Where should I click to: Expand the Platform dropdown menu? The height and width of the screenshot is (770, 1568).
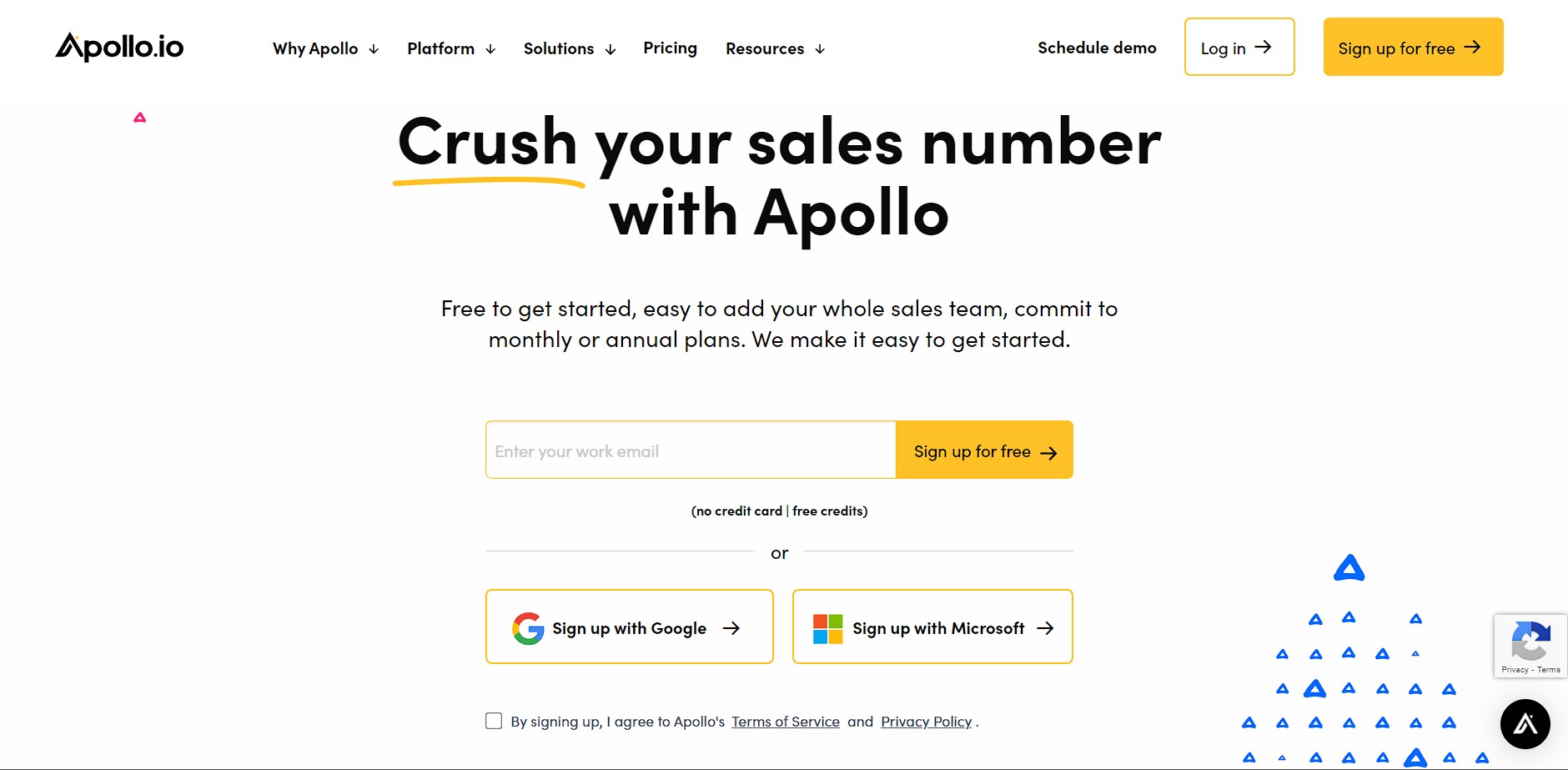[x=451, y=48]
